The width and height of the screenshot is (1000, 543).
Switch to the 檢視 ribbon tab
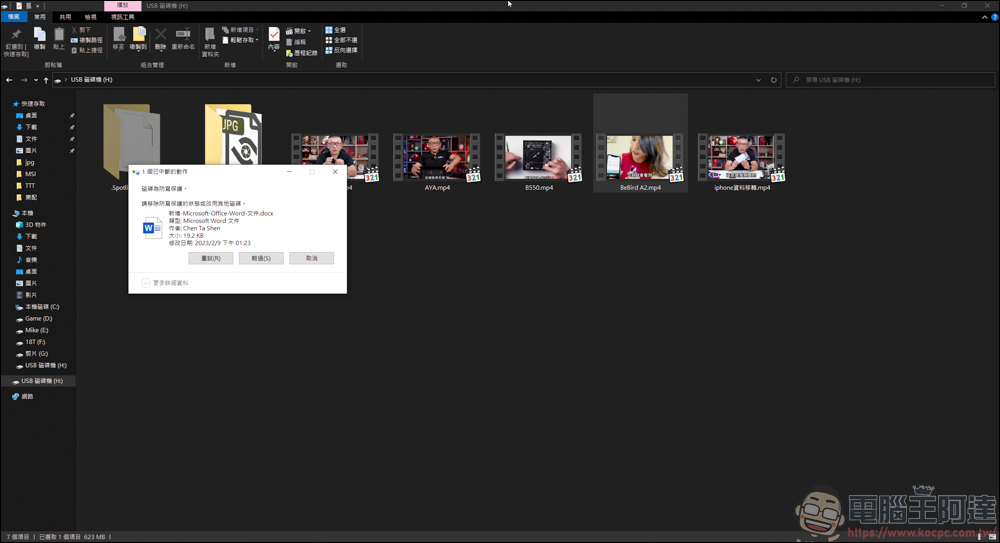pyautogui.click(x=91, y=17)
